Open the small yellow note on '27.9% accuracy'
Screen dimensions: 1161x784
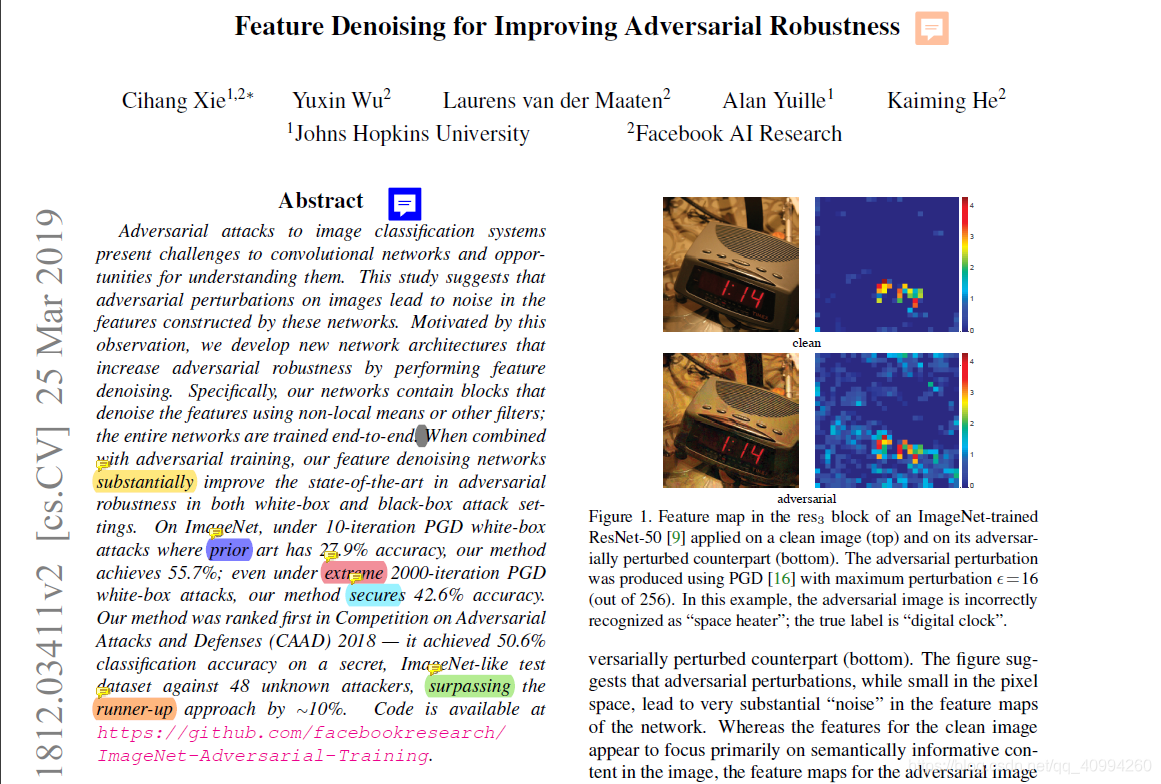[x=330, y=555]
